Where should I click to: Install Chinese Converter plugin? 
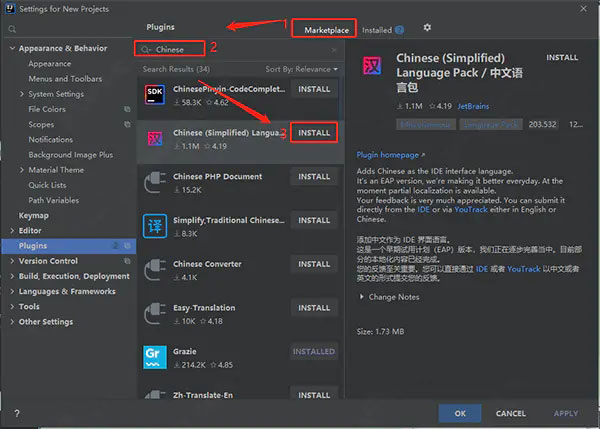pos(314,264)
